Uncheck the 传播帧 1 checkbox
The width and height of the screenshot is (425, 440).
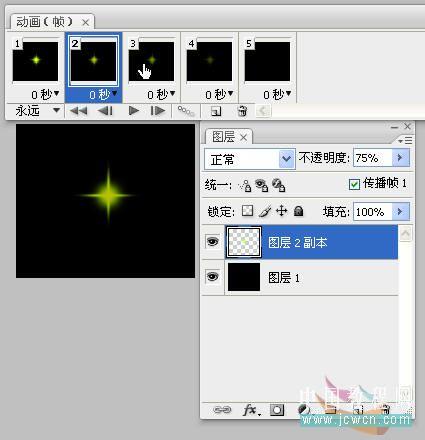354,184
